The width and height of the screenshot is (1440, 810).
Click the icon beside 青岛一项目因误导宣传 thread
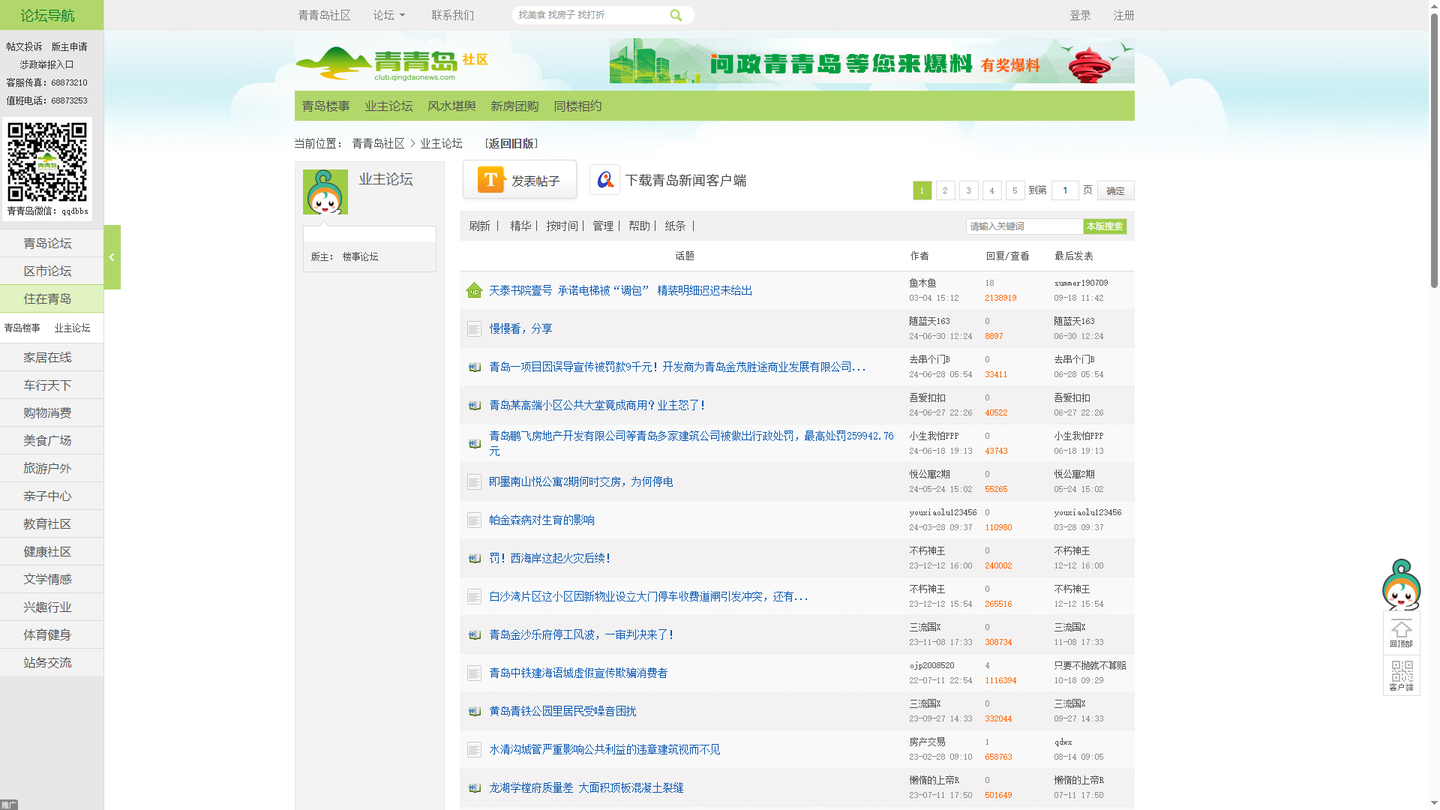pos(474,367)
